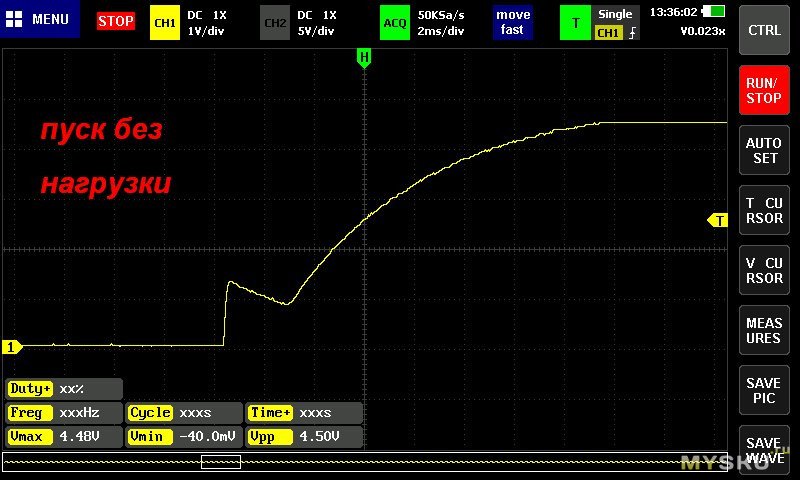Click the Freq measurement label
The image size is (800, 480).
point(30,413)
